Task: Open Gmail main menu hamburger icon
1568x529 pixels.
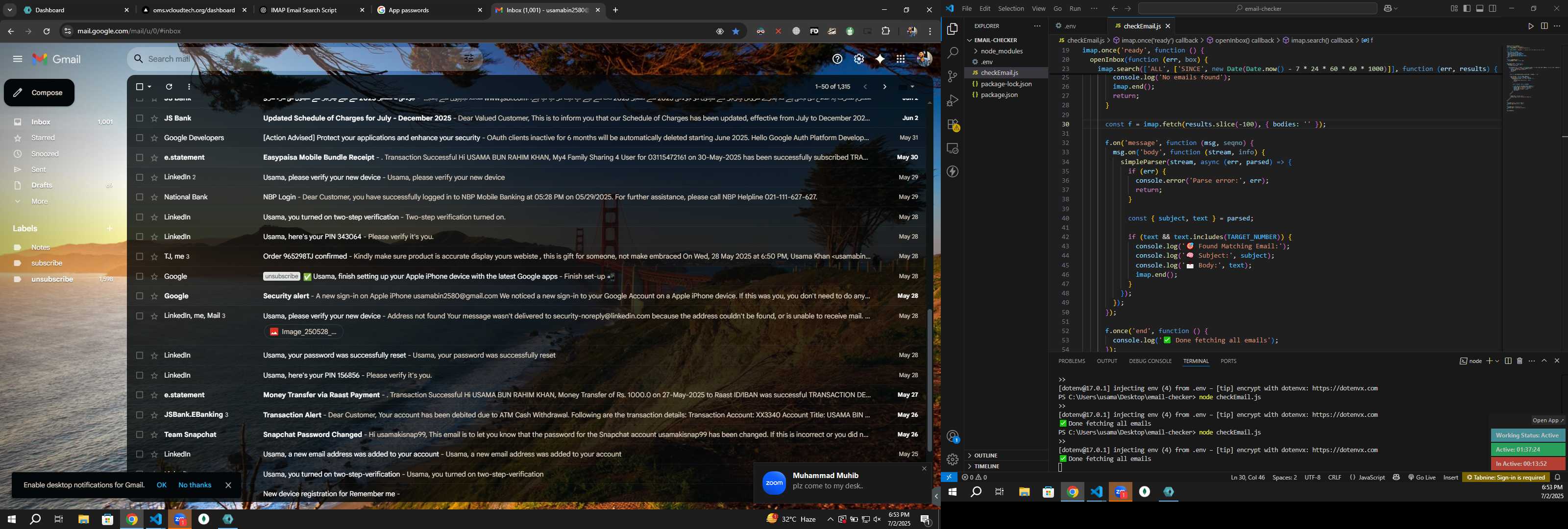Action: [x=17, y=59]
